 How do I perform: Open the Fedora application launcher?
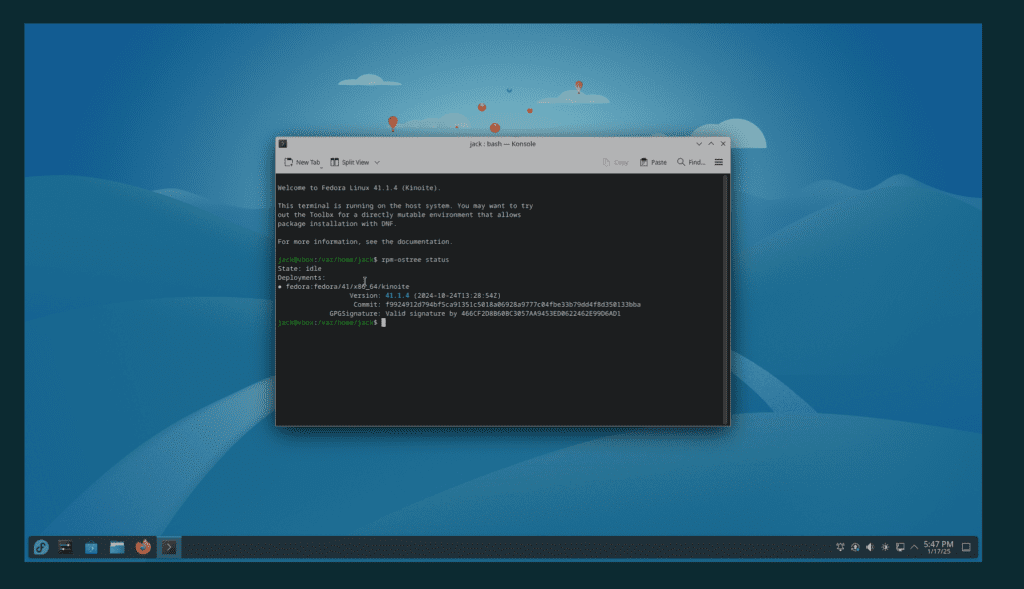[x=41, y=547]
